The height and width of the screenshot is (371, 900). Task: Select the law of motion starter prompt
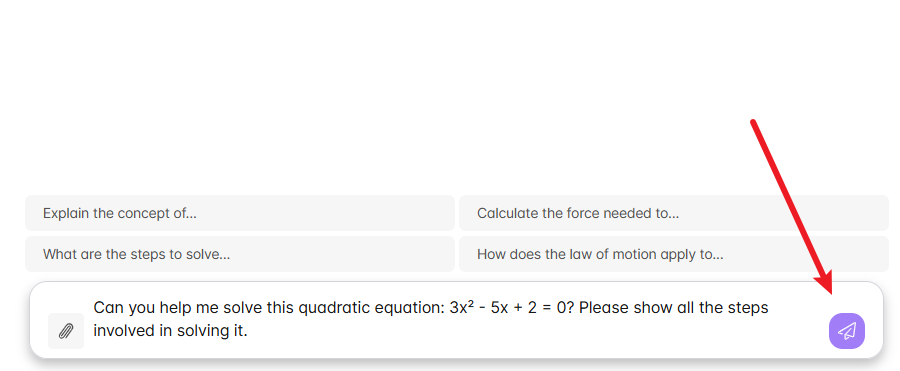point(674,254)
